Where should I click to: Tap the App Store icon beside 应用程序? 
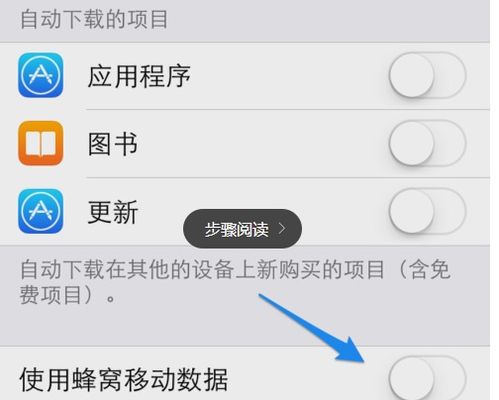(41, 75)
